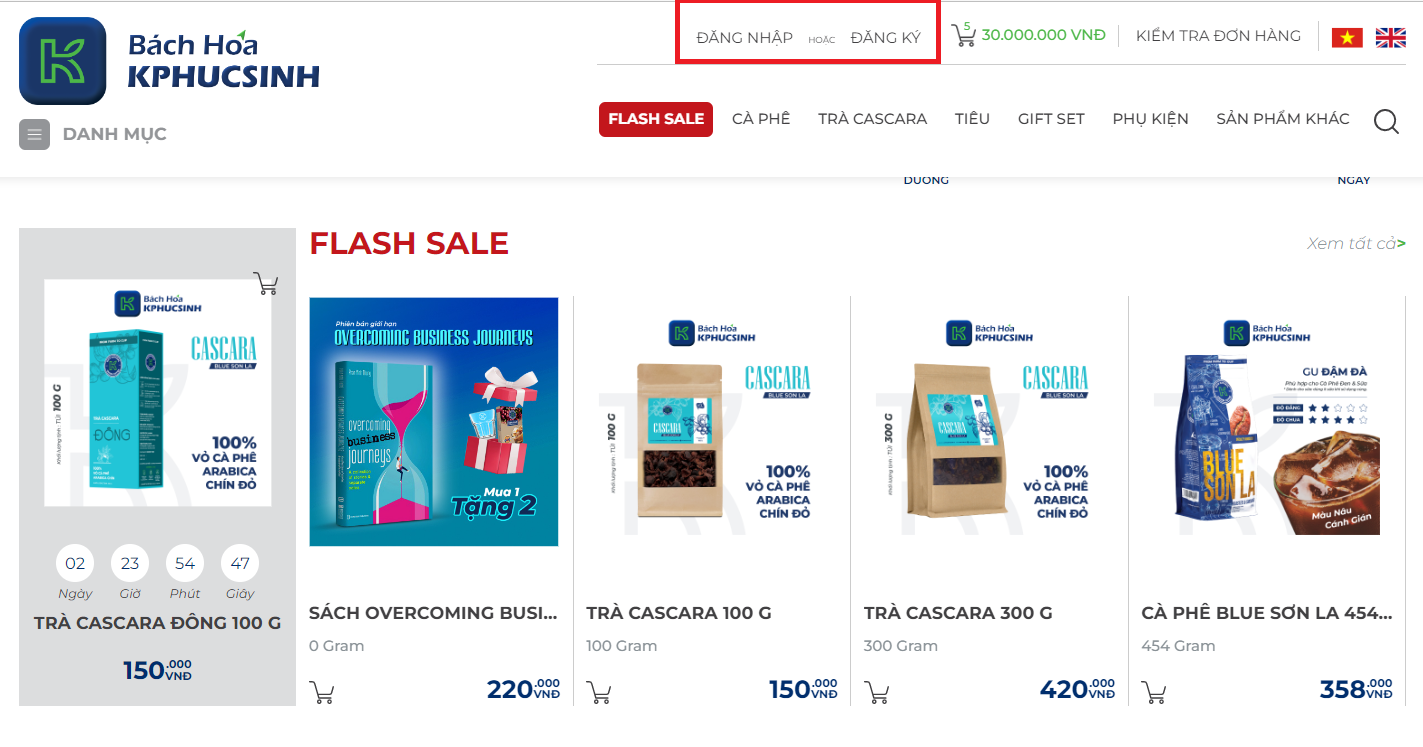The image size is (1423, 747).
Task: Add Sách Overcoming Business to cart icon
Action: (x=322, y=692)
